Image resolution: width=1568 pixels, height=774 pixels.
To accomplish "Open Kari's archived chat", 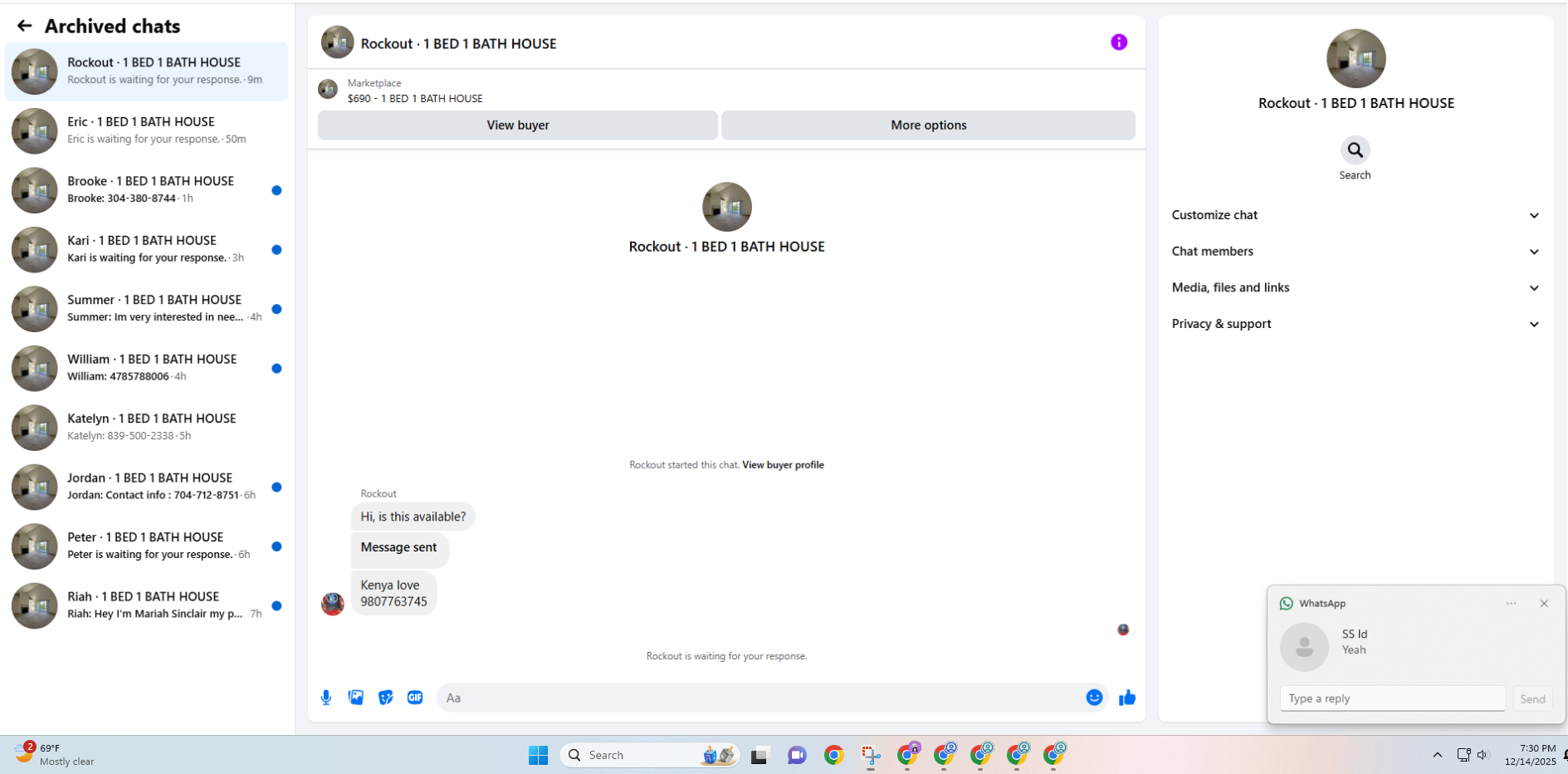I will (x=147, y=249).
